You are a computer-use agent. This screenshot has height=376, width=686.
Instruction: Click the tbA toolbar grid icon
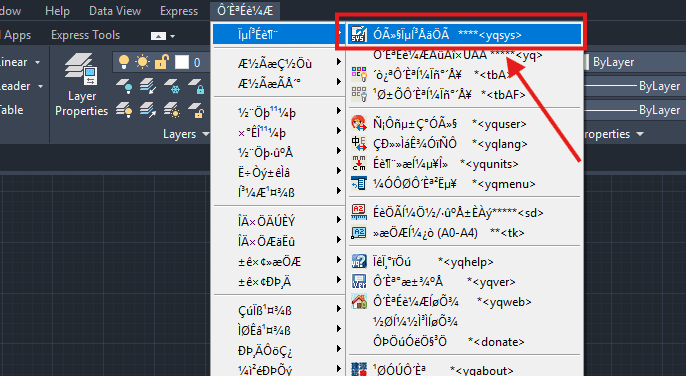point(359,75)
